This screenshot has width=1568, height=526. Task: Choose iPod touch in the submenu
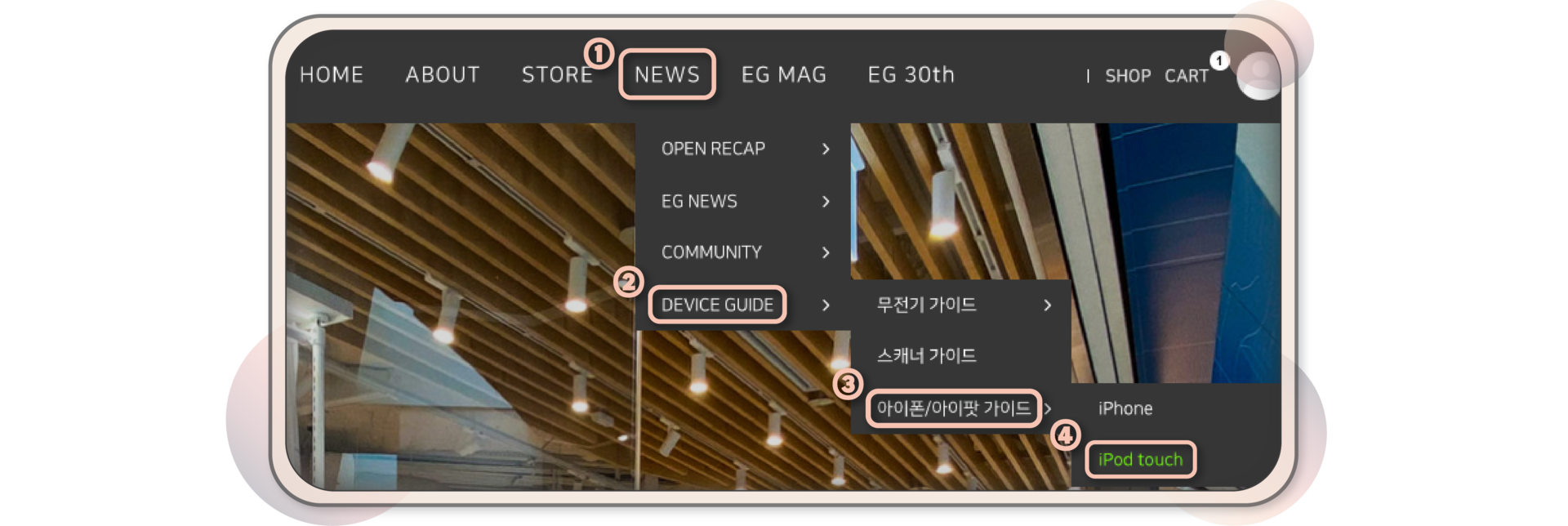pos(1140,459)
